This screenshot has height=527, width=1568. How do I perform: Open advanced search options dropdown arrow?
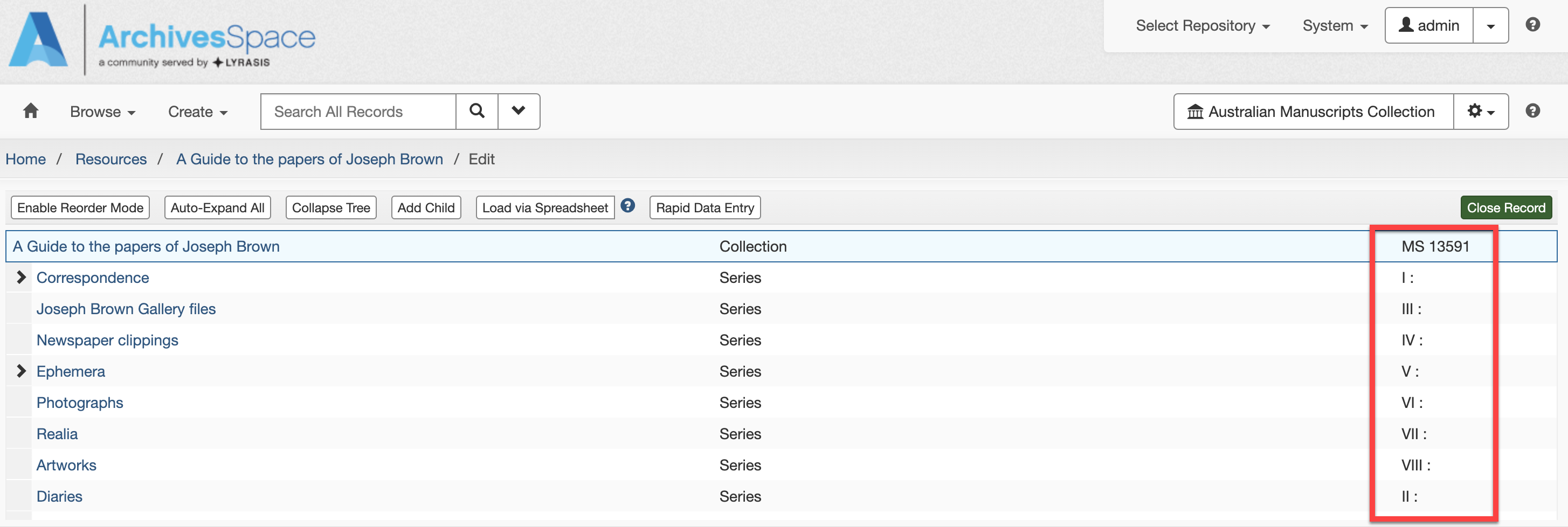point(519,112)
